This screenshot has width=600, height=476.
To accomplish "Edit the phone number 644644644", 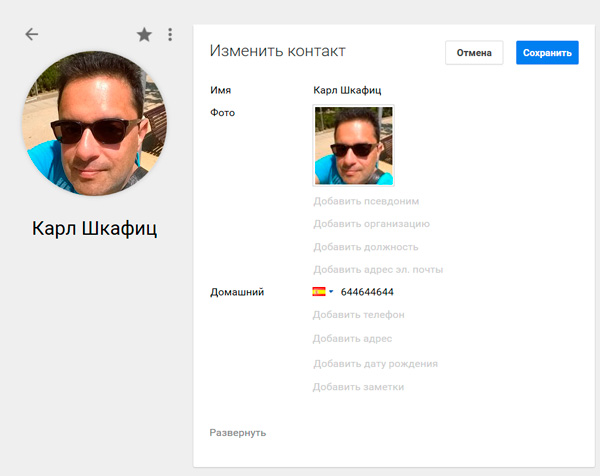I will click(367, 292).
